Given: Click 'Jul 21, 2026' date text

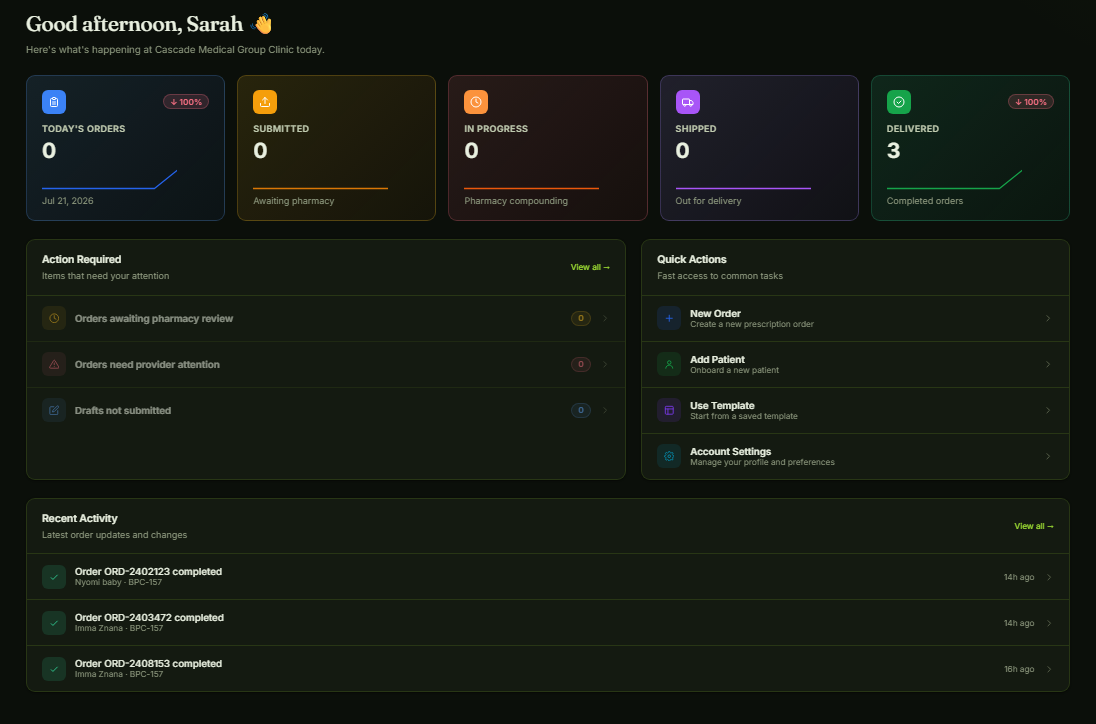Looking at the screenshot, I should 68,201.
